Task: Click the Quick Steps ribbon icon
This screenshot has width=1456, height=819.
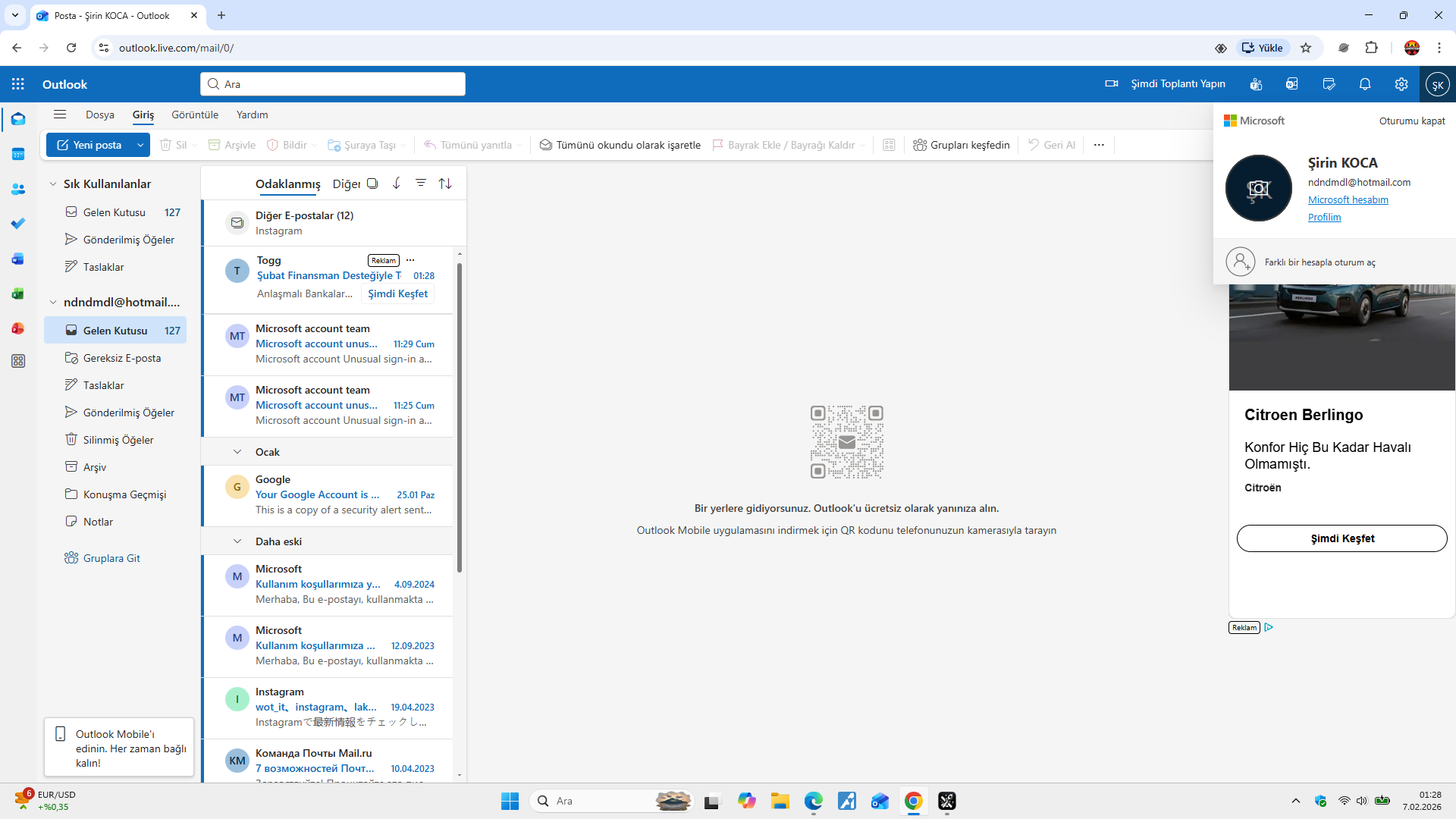Action: (890, 145)
